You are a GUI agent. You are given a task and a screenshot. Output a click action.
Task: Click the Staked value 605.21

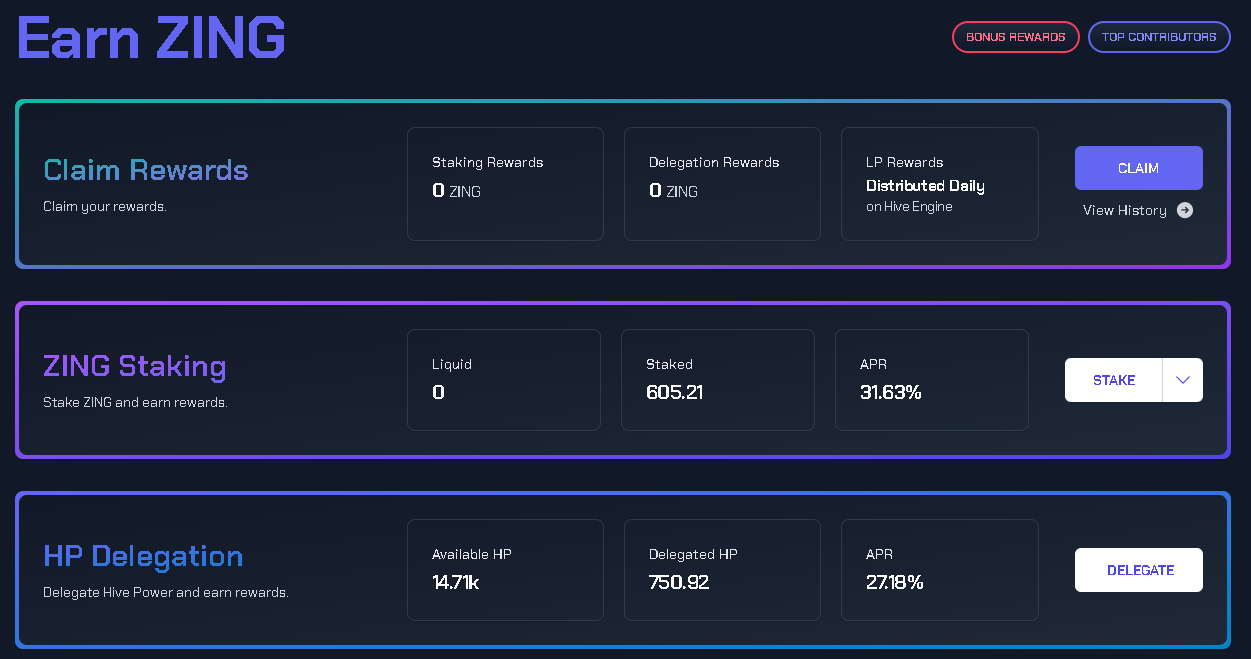(674, 392)
